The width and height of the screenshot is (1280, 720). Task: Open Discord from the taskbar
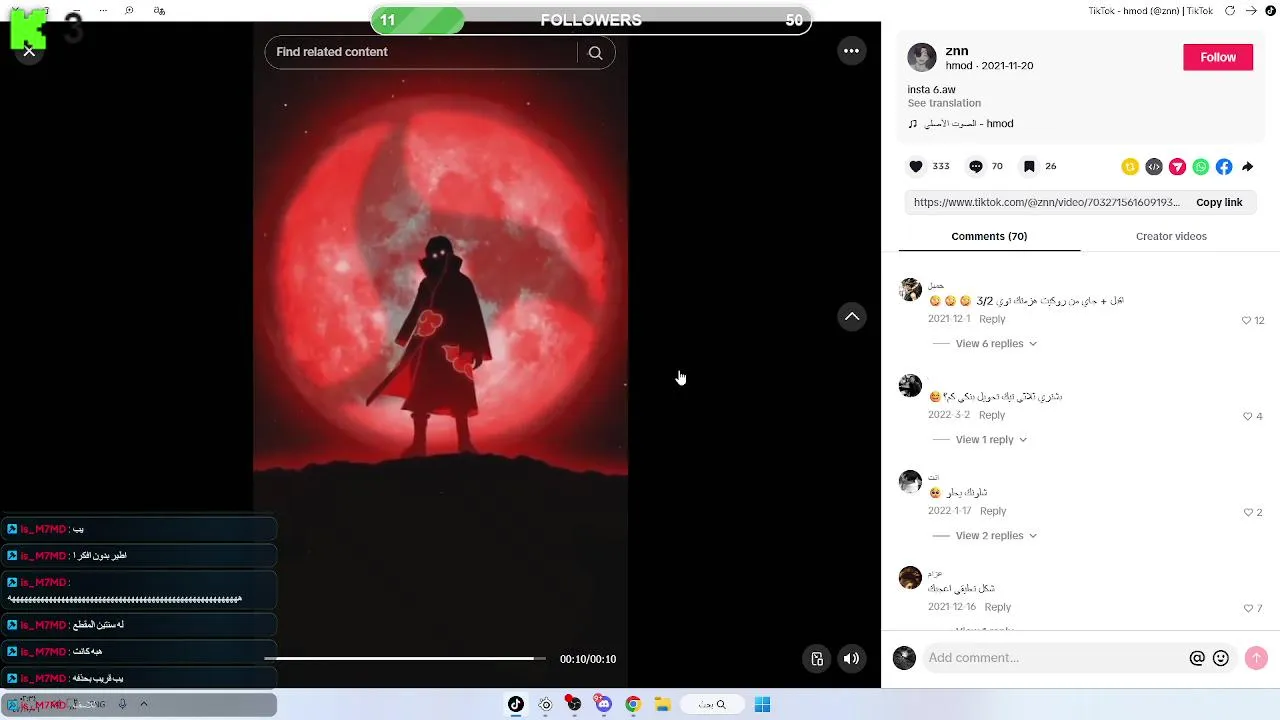click(603, 704)
